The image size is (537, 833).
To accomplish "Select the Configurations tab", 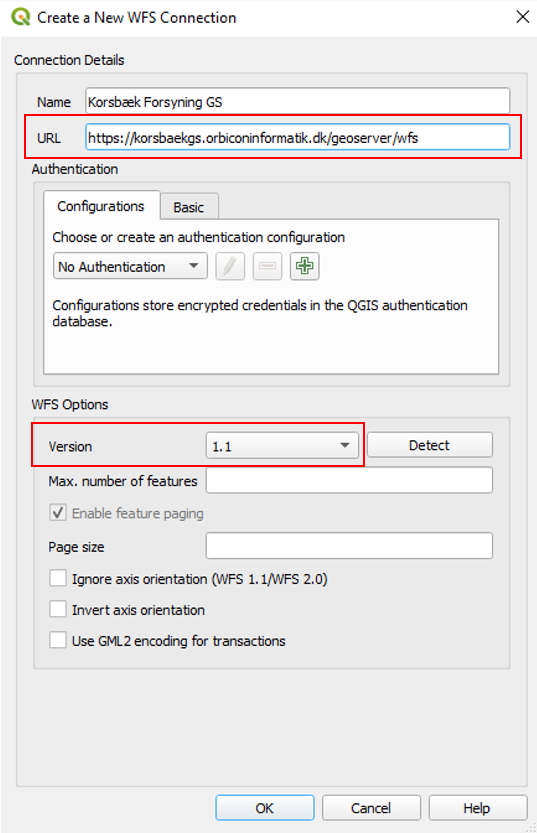I will point(101,206).
